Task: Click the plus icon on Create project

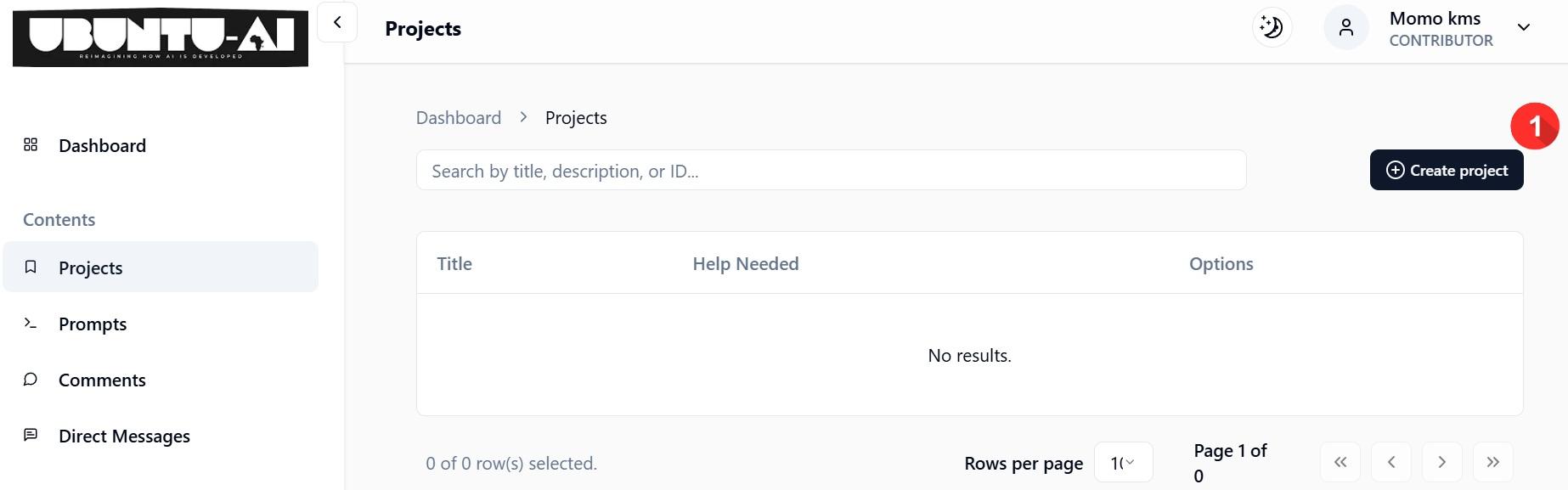Action: (1394, 170)
